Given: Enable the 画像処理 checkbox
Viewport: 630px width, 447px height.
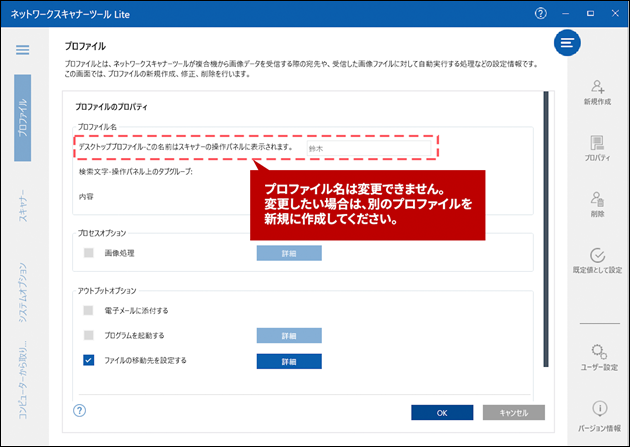Looking at the screenshot, I should tap(89, 253).
